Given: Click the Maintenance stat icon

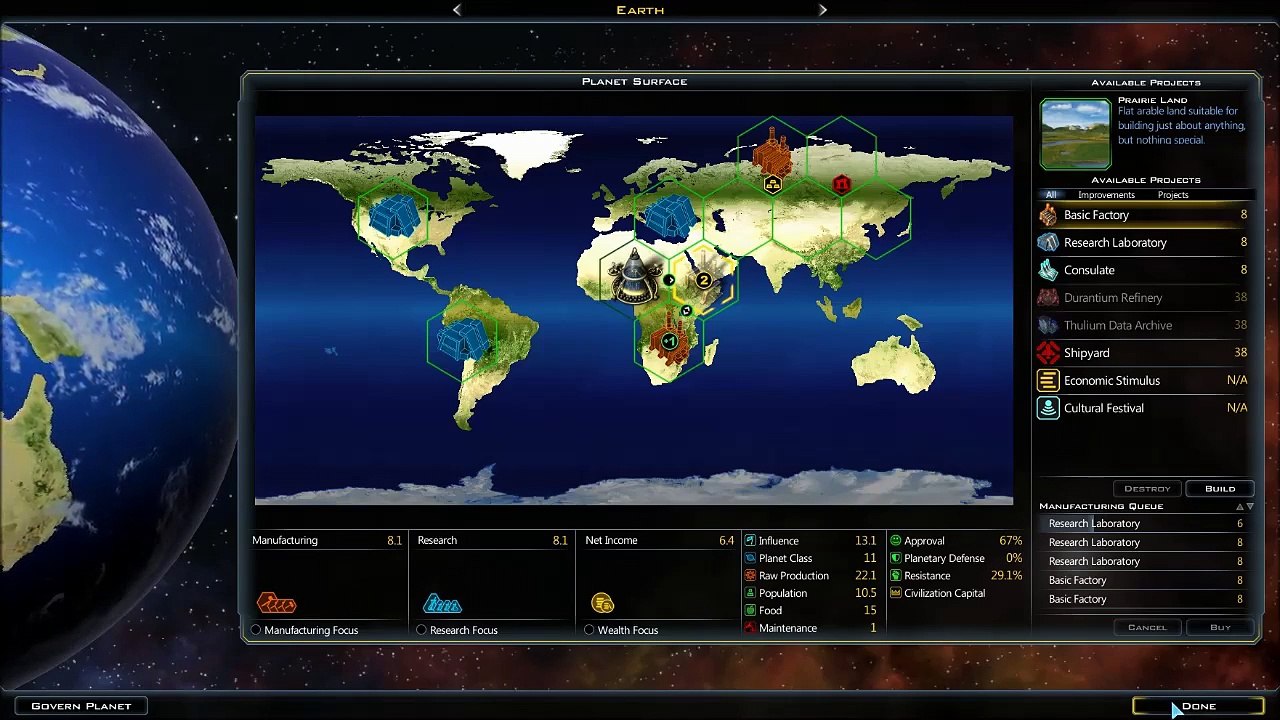Looking at the screenshot, I should pos(750,628).
